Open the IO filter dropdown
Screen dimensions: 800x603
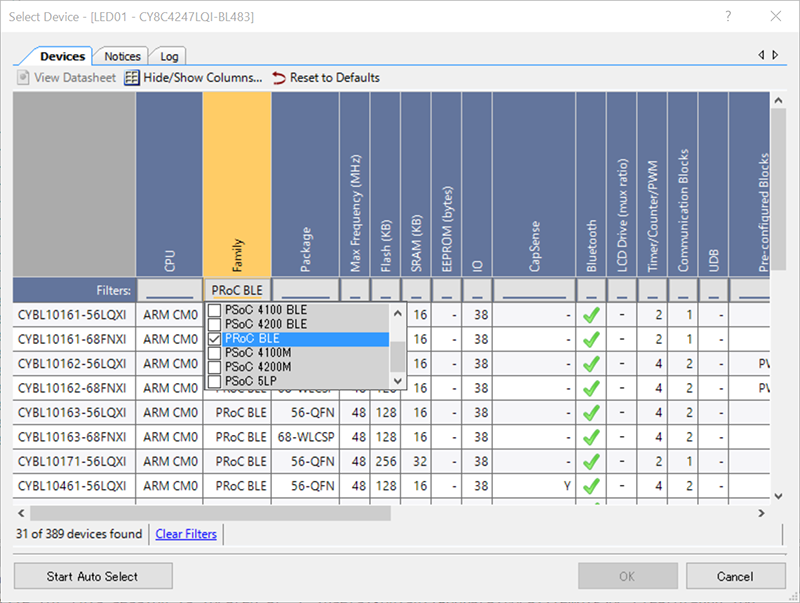pos(477,290)
